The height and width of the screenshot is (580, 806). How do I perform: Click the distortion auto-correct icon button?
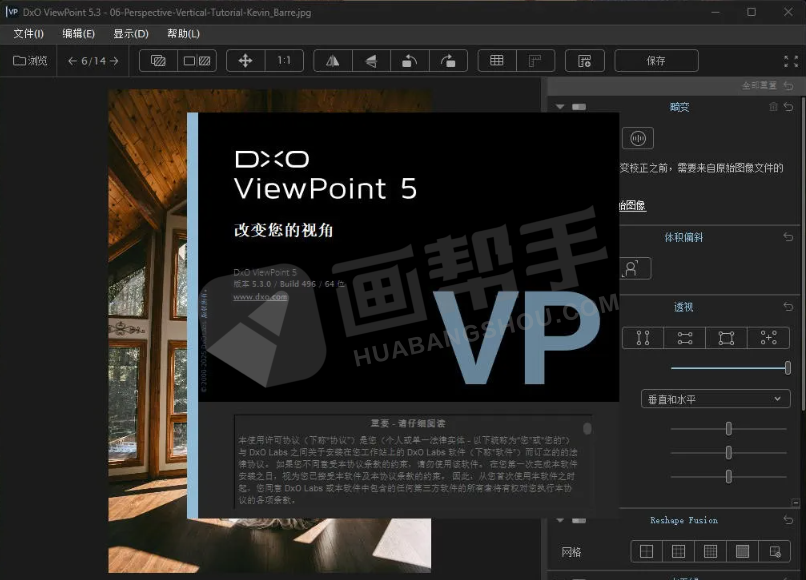coord(638,138)
